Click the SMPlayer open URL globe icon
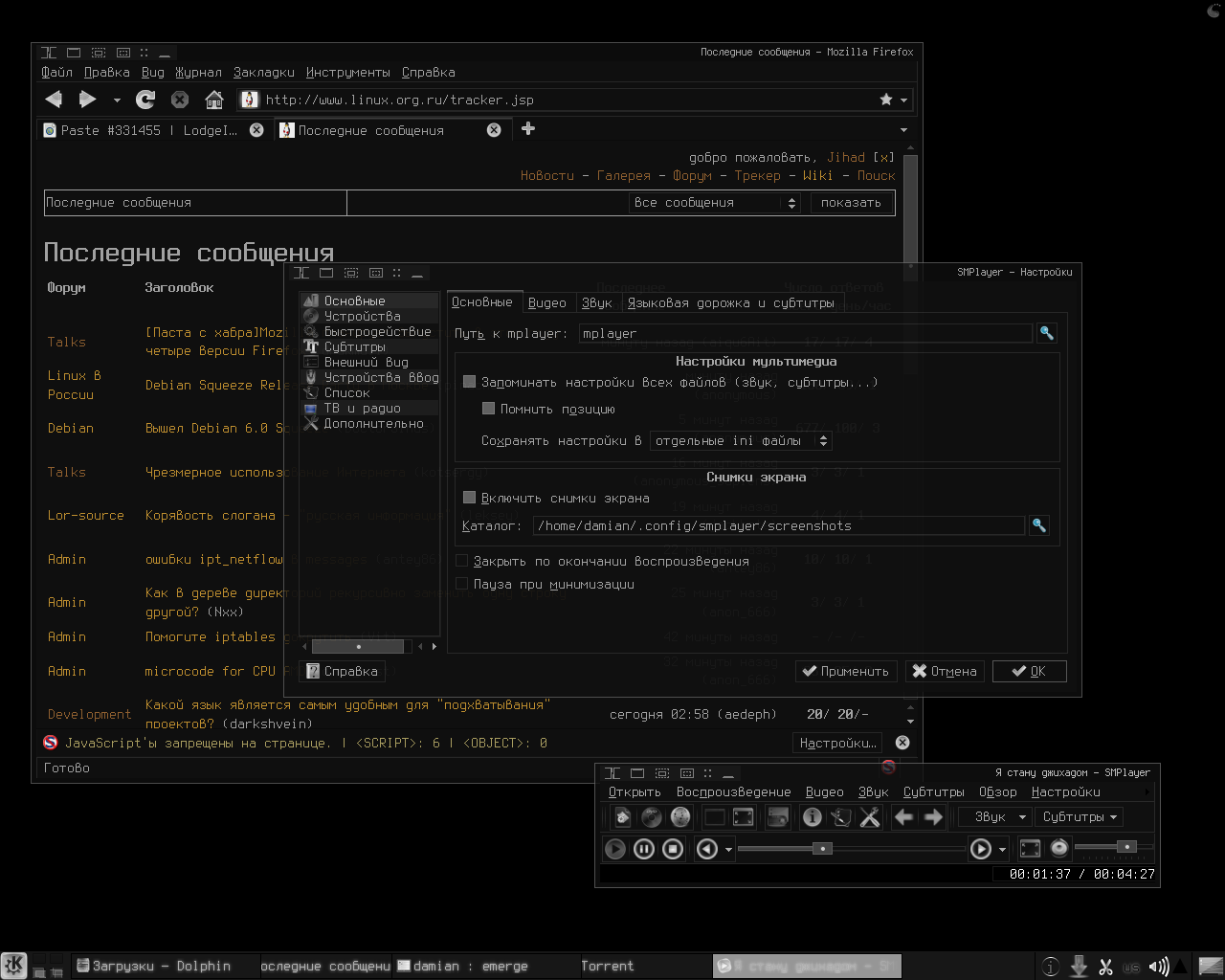The width and height of the screenshot is (1225, 980). 680,816
